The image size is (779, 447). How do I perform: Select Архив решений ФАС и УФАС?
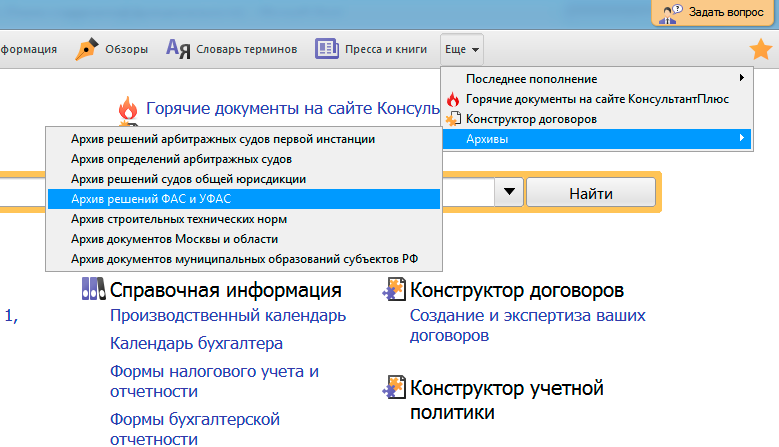[244, 199]
